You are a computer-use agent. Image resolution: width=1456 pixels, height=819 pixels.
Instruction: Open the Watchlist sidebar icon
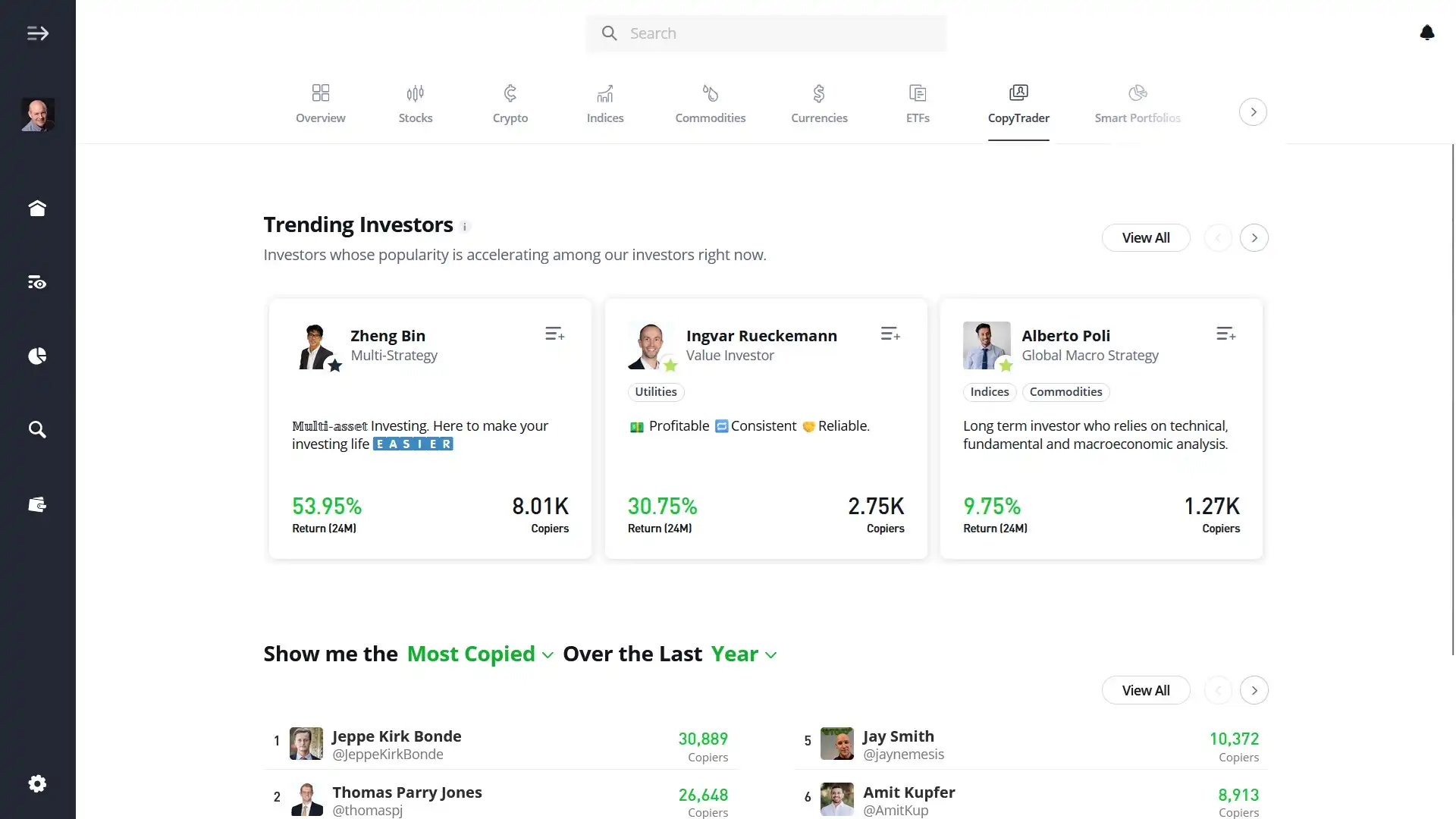tap(37, 283)
